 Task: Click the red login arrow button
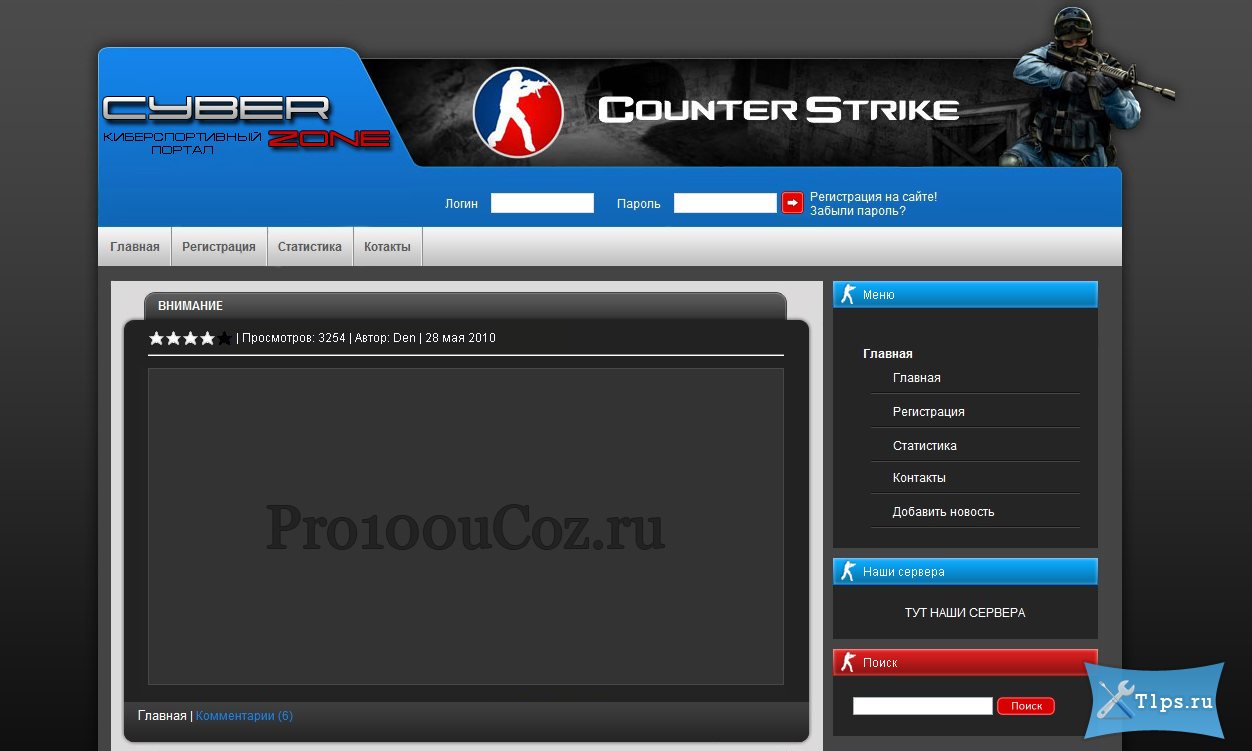(x=792, y=203)
